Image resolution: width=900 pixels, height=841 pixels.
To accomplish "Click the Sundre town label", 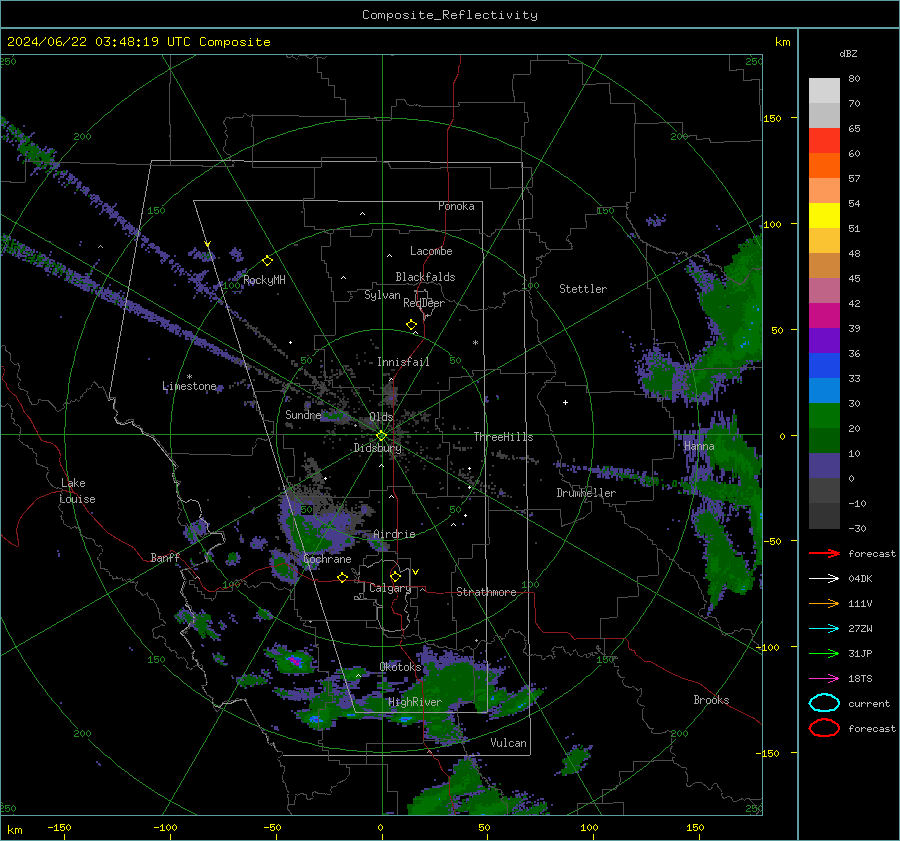I will pyautogui.click(x=303, y=414).
